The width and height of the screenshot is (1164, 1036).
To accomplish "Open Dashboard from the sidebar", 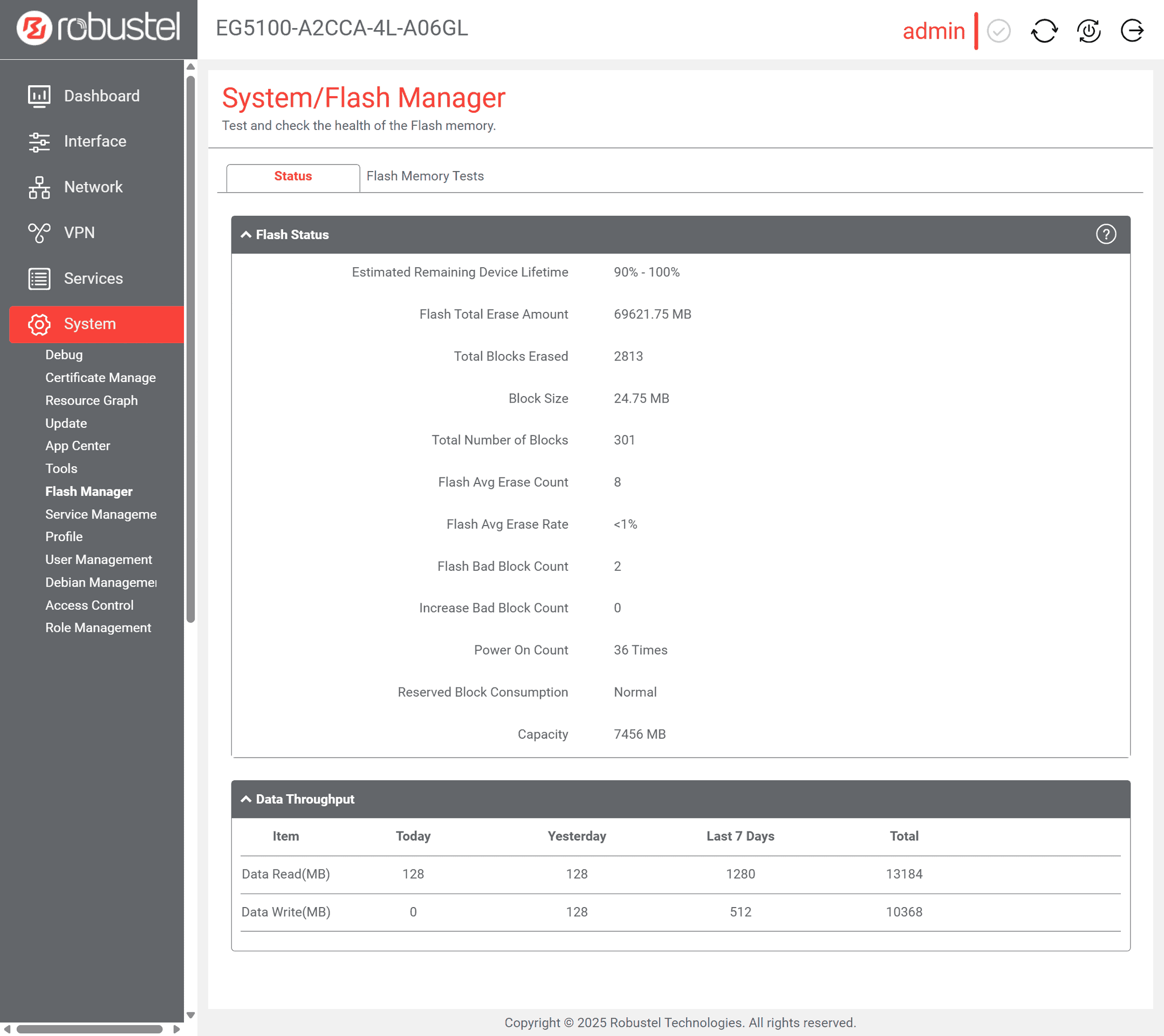I will (x=101, y=96).
